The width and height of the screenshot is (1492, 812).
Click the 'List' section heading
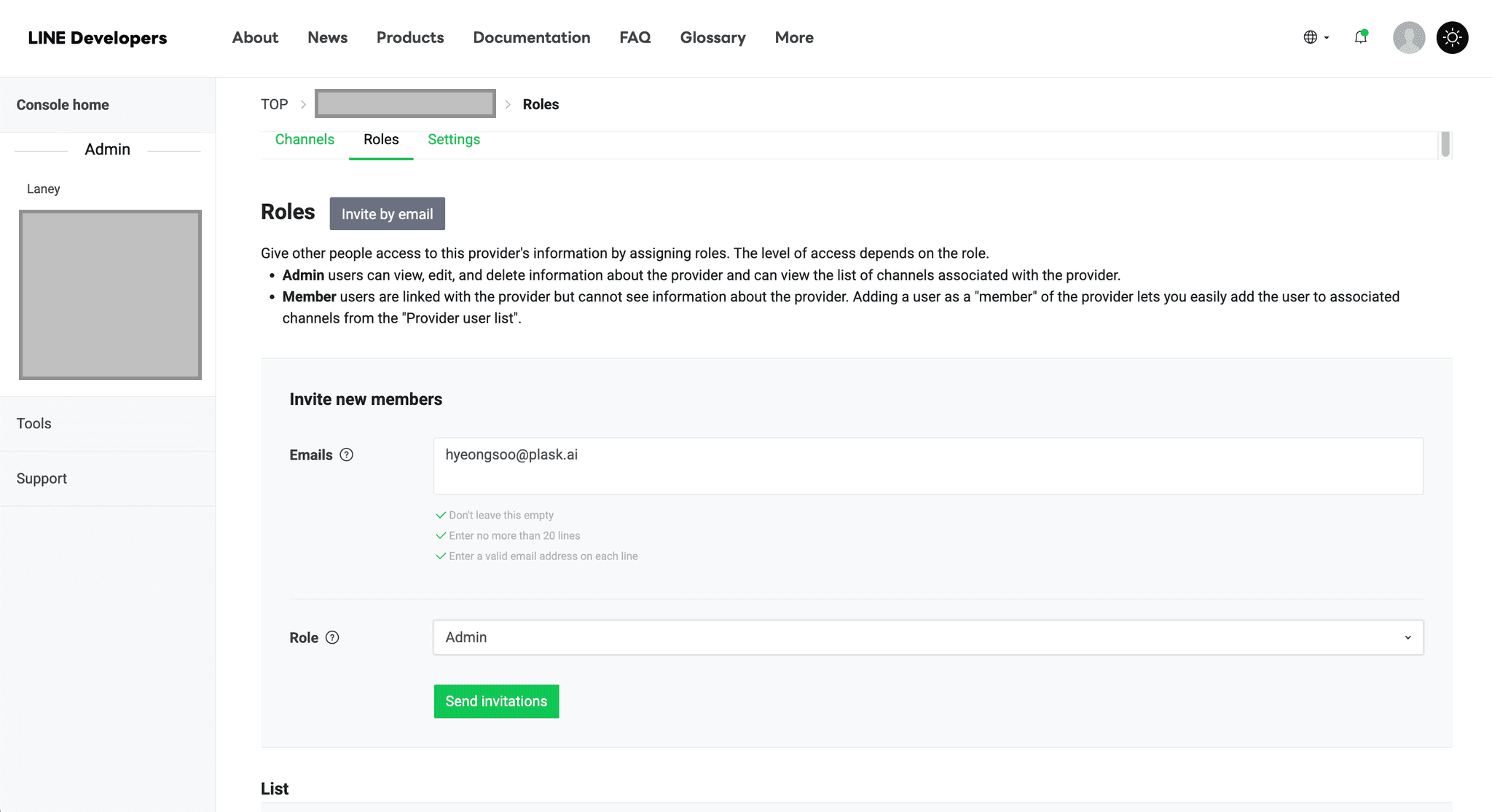point(275,789)
